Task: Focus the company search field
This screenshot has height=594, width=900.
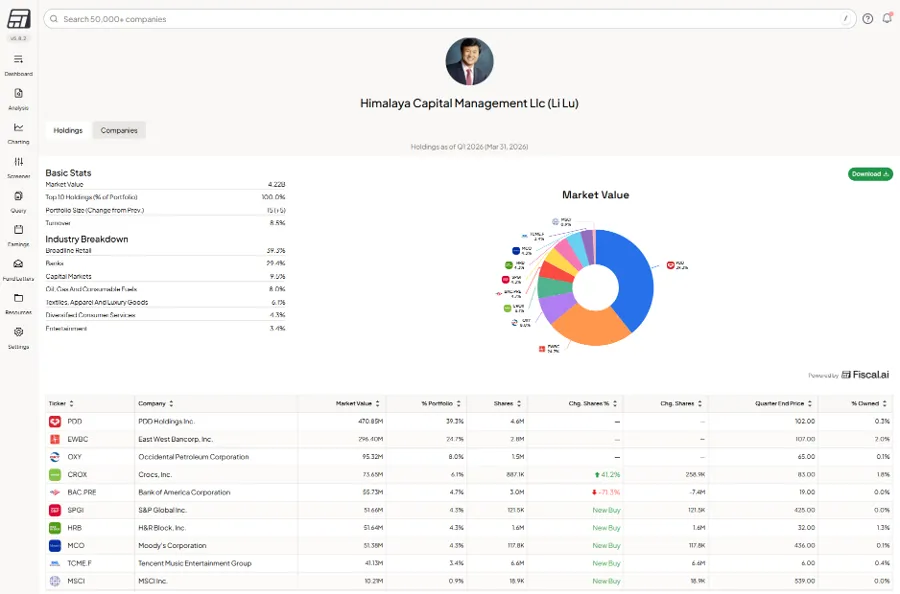Action: (449, 19)
